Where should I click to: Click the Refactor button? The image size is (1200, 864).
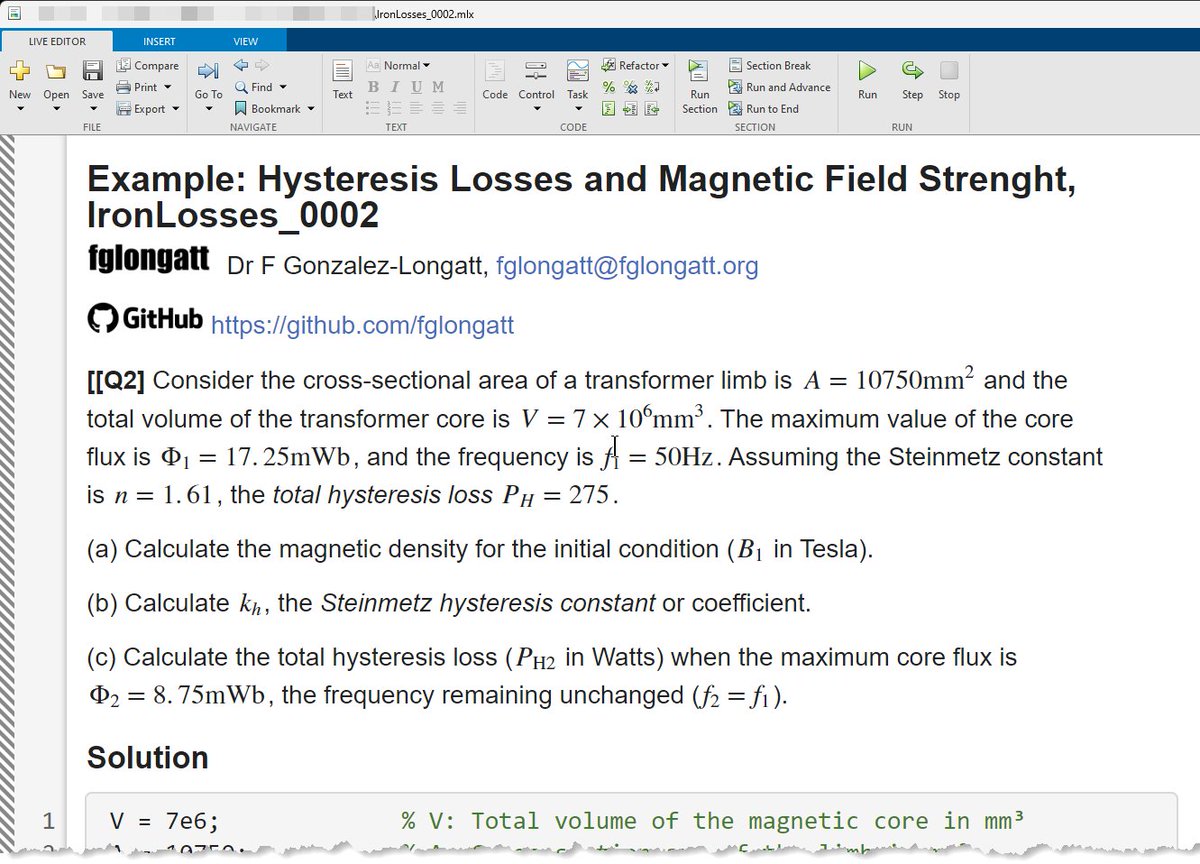635,66
